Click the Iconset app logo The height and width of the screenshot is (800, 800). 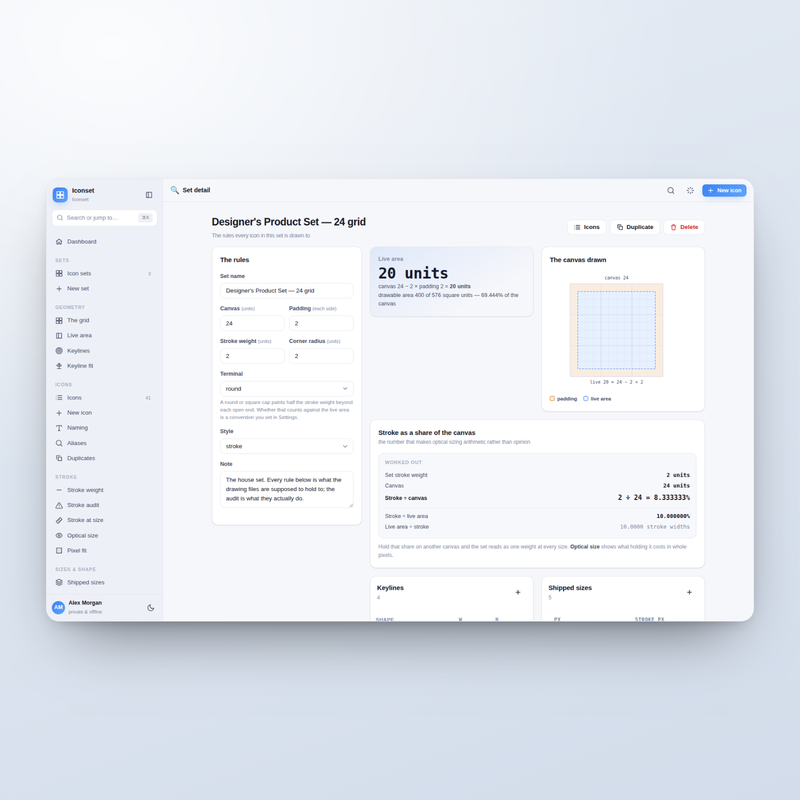coord(60,194)
